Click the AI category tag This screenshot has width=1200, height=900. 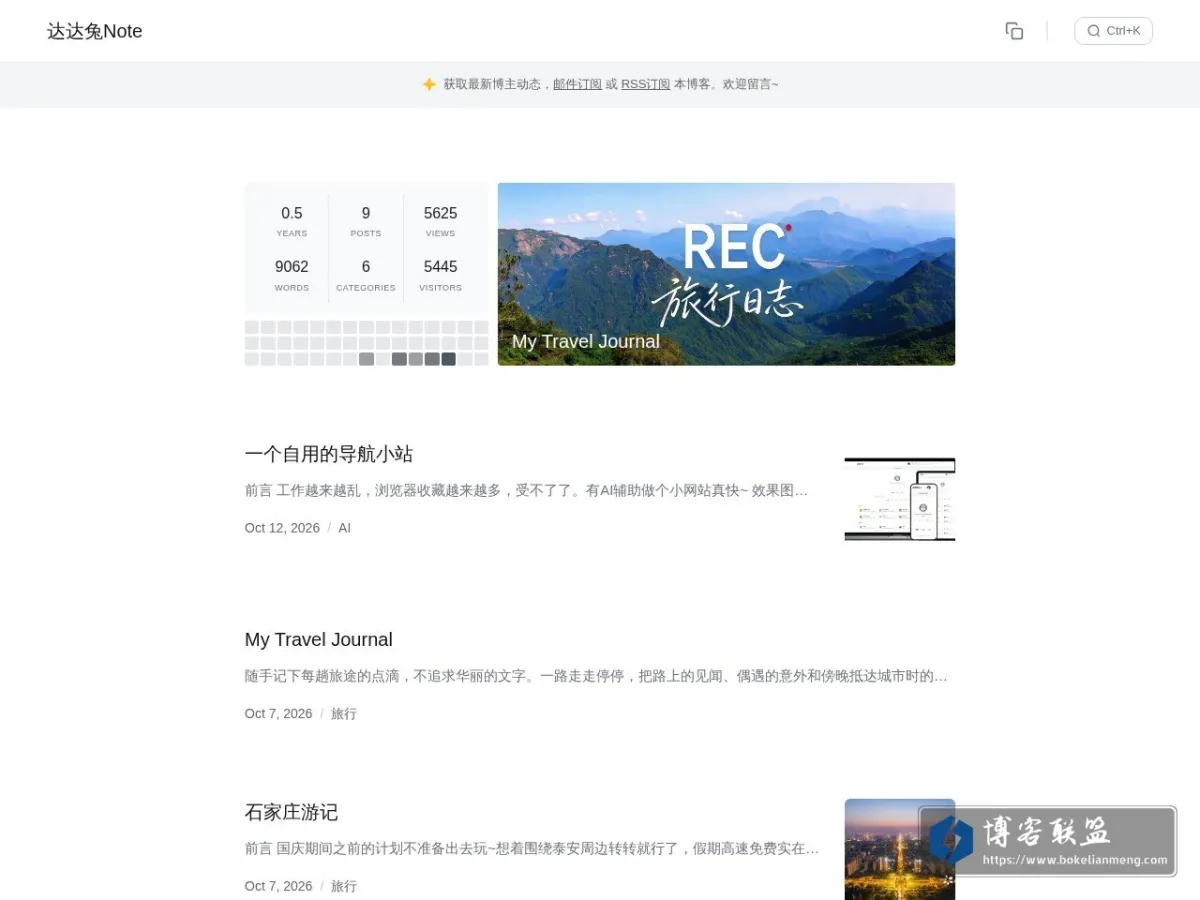pos(344,528)
